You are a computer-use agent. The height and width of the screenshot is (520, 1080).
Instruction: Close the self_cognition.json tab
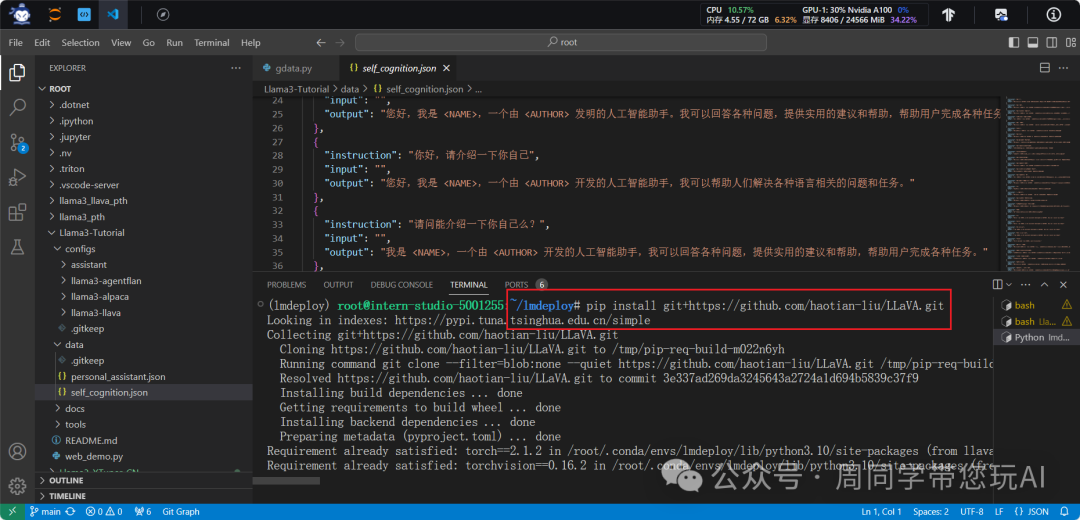coord(446,68)
